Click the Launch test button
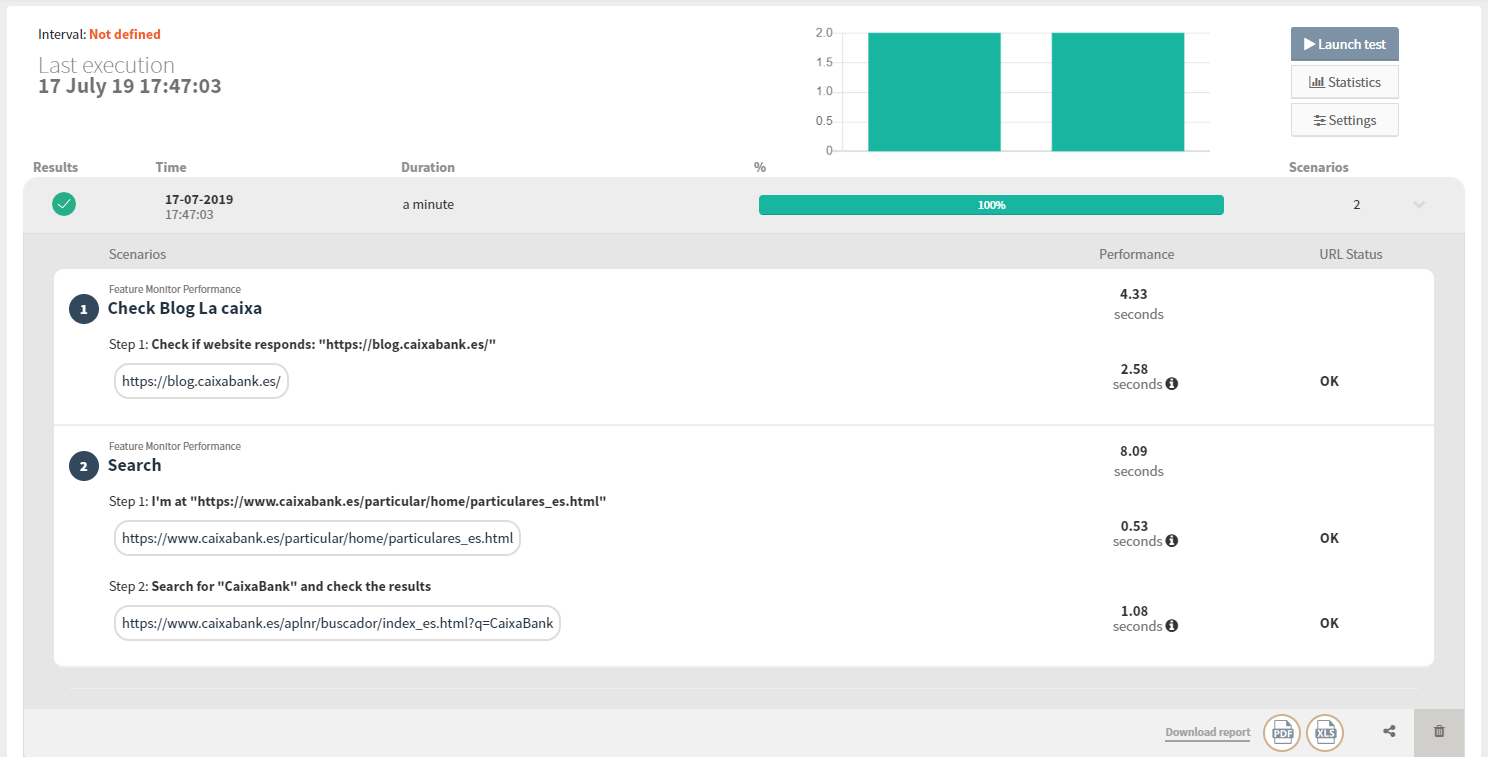Viewport: 1488px width, 757px height. pos(1344,44)
